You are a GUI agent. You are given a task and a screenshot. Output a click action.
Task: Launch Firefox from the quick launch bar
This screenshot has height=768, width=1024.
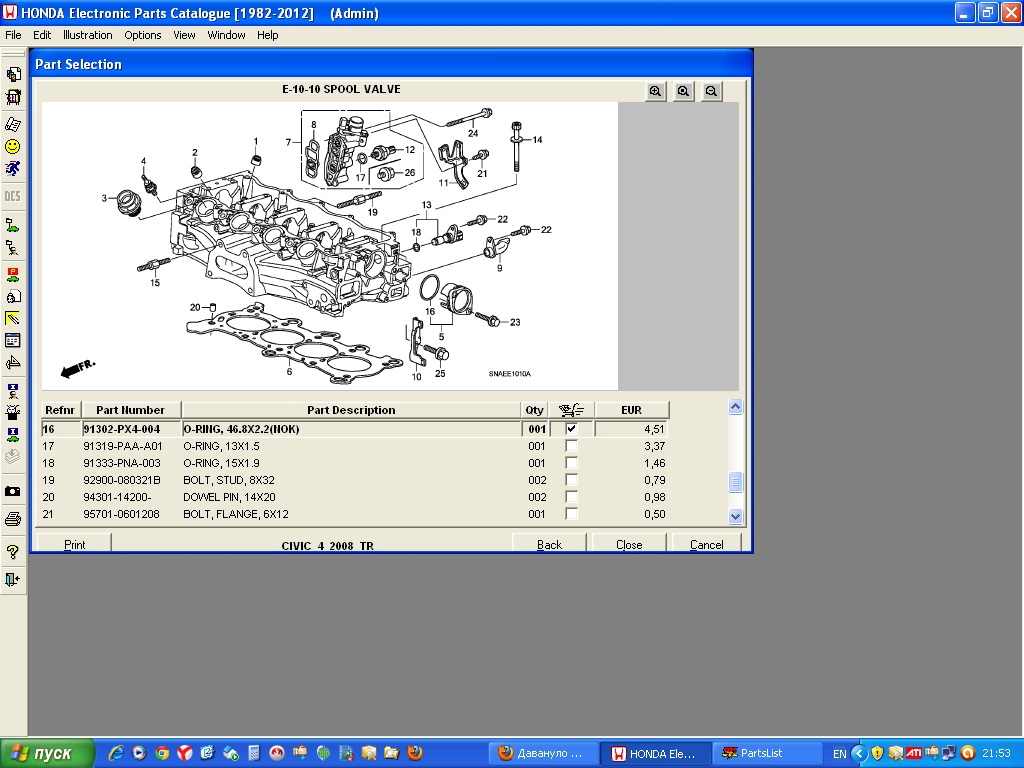pos(415,753)
